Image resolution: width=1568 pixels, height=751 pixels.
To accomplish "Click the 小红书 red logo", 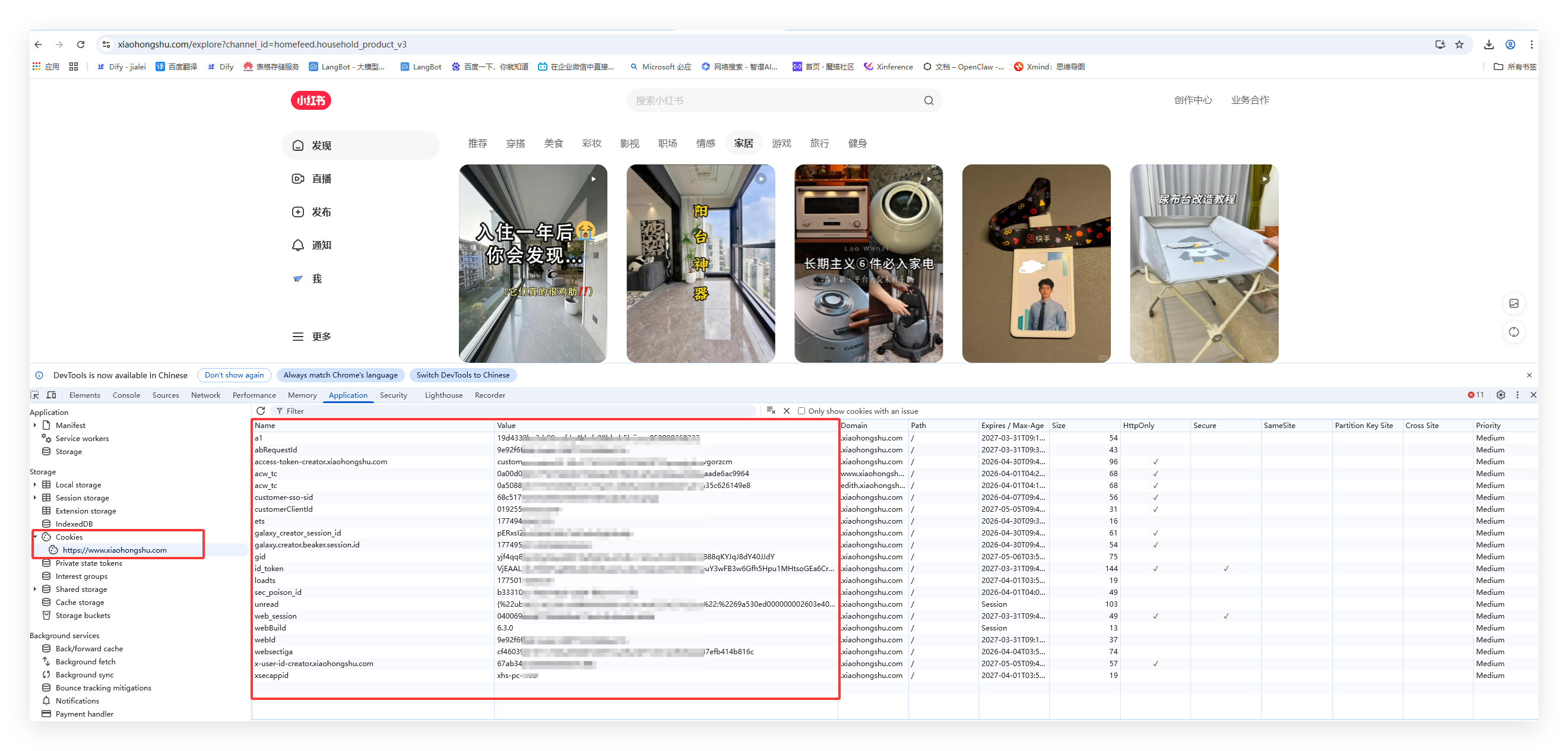I will click(311, 100).
